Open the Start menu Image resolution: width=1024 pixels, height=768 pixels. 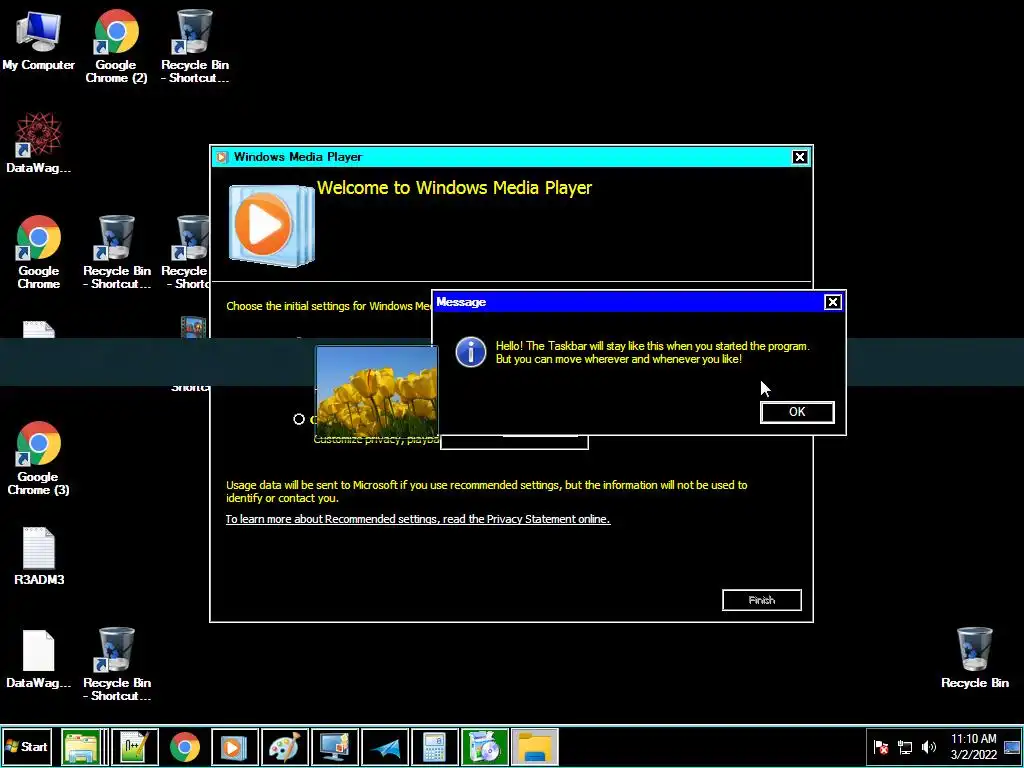coord(27,746)
